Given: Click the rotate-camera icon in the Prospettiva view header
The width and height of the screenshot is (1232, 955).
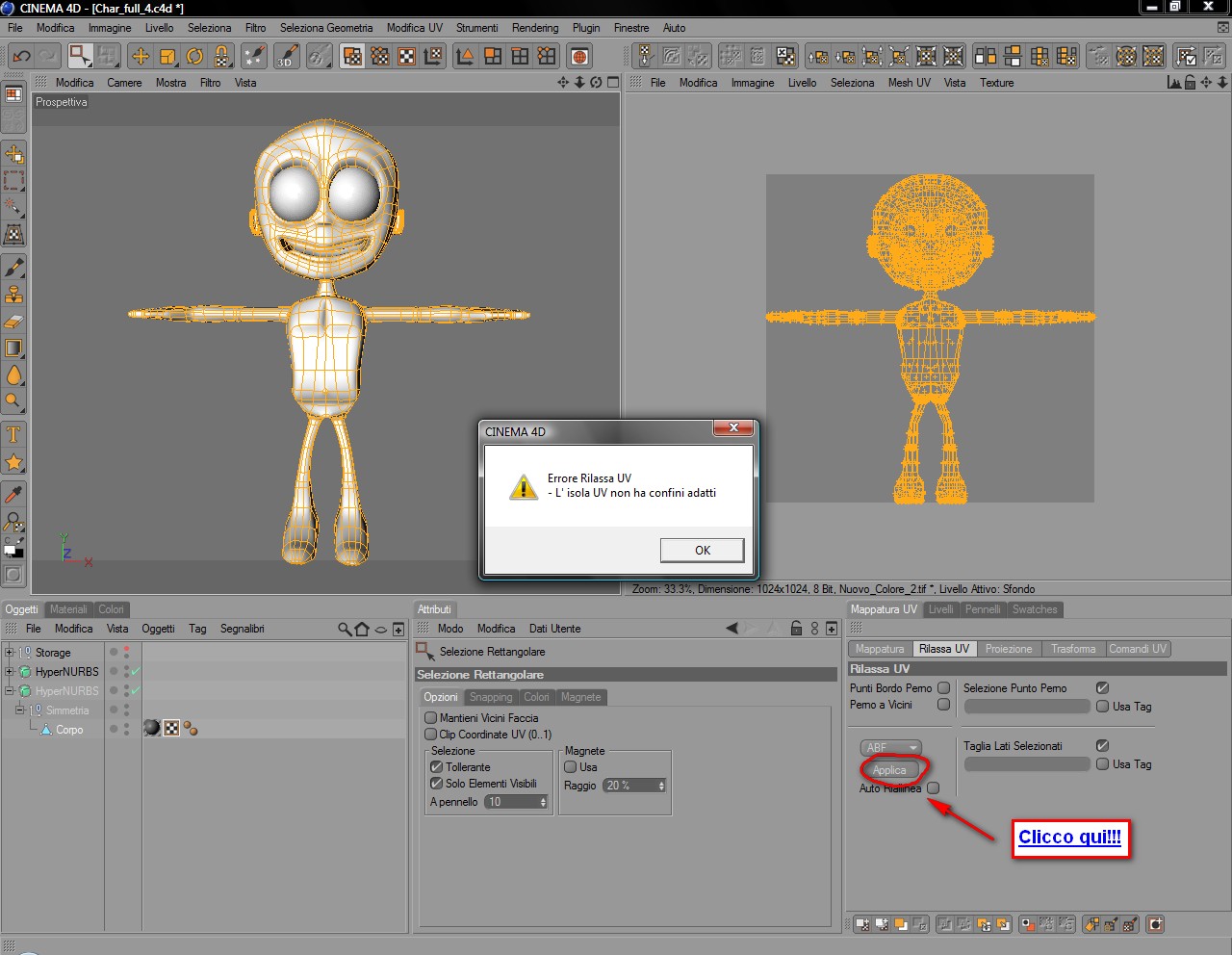Looking at the screenshot, I should coord(596,82).
